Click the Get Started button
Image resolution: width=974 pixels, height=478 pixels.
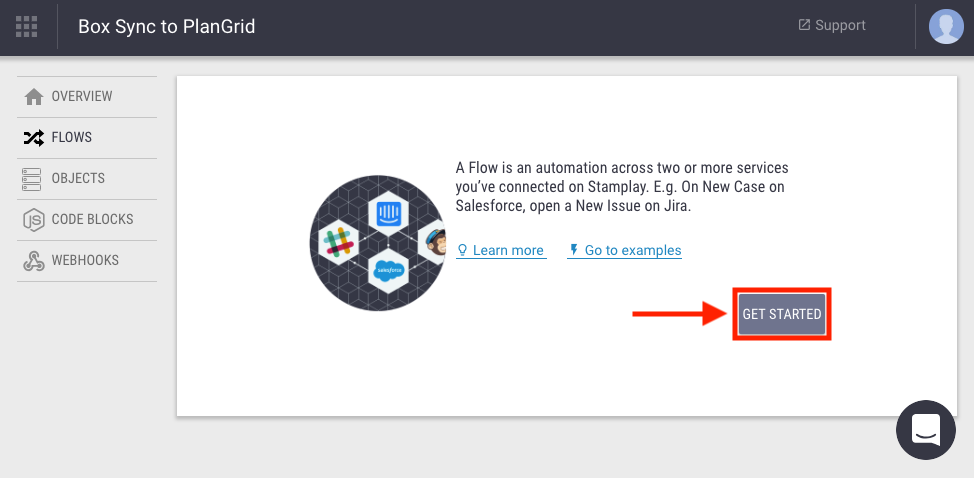click(x=782, y=314)
